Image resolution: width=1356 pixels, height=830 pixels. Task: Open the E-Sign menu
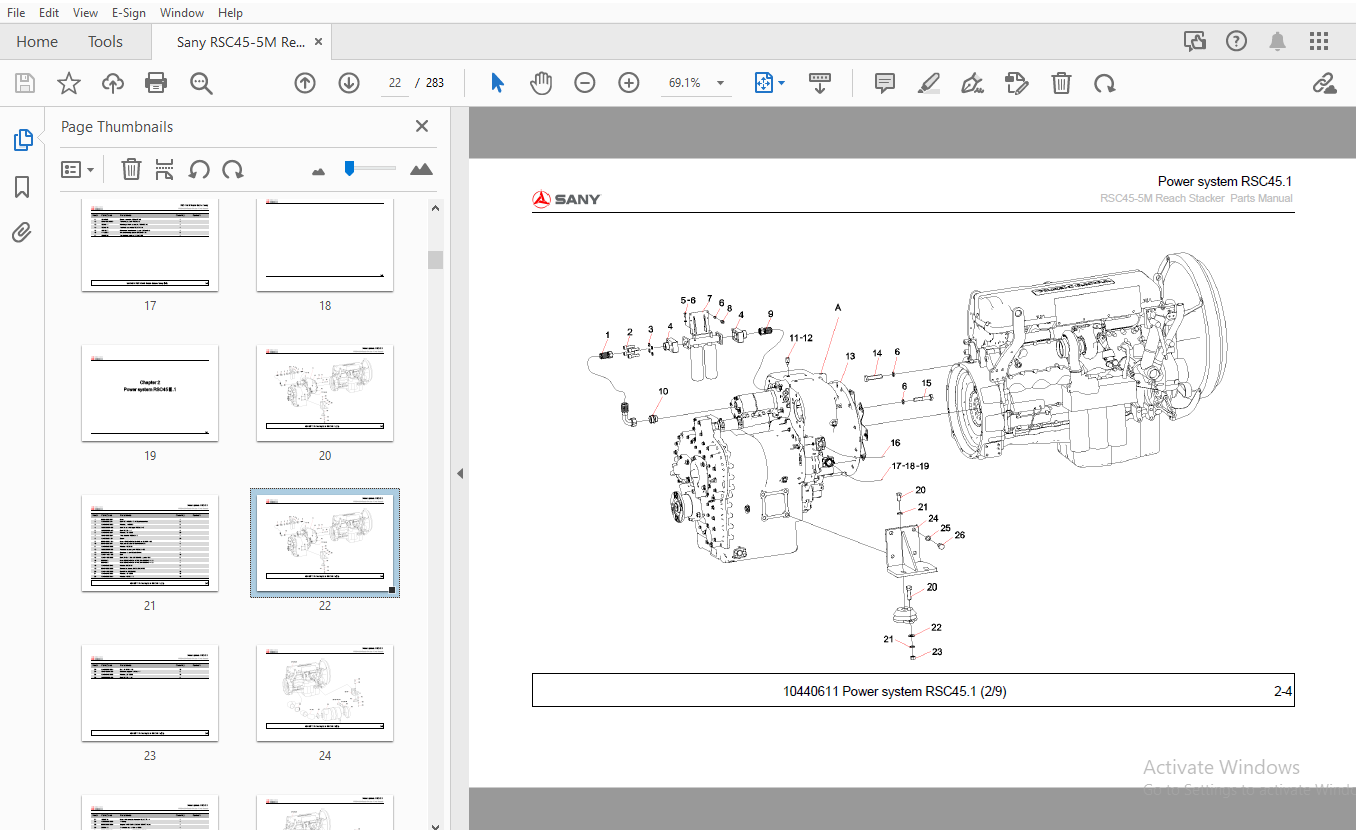(x=129, y=13)
